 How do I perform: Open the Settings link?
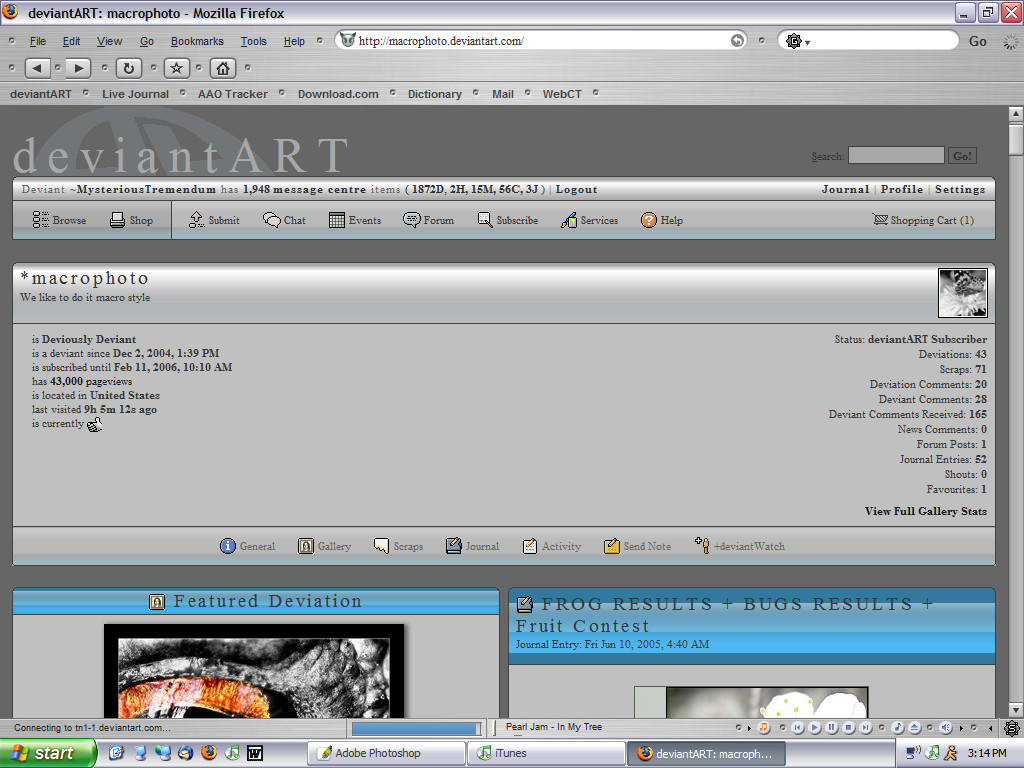(960, 189)
